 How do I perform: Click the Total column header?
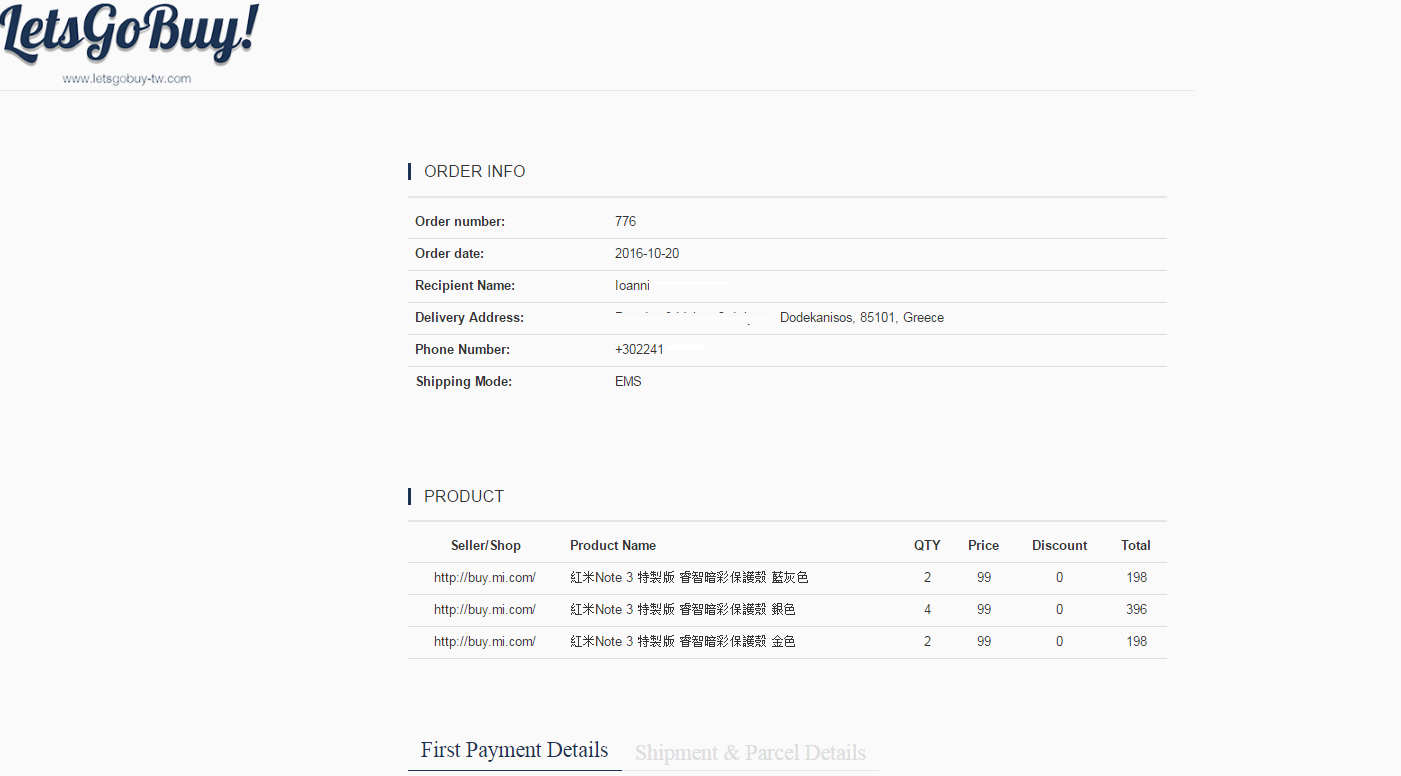(1136, 545)
